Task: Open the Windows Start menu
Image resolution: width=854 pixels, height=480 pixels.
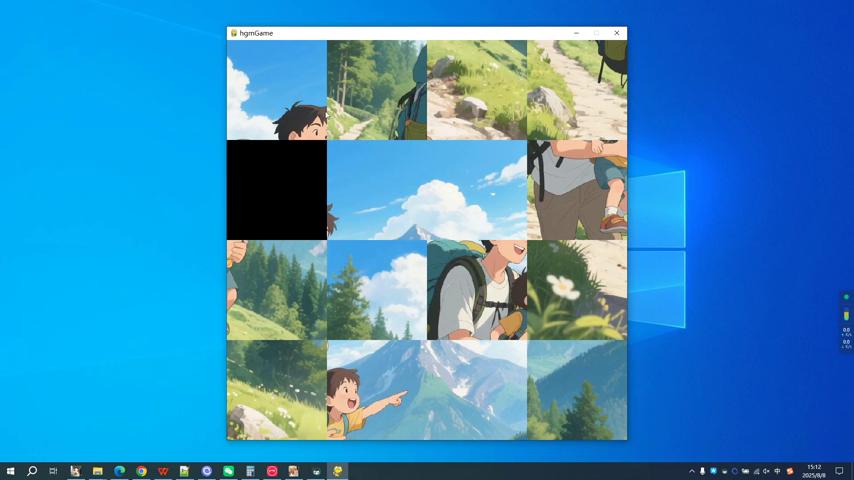Action: (10, 471)
